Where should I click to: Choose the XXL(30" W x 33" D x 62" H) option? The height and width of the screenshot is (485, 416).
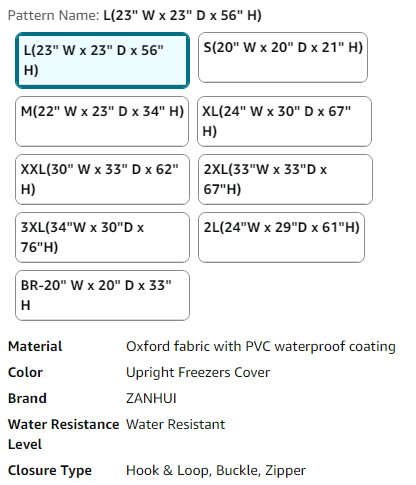pyautogui.click(x=102, y=179)
